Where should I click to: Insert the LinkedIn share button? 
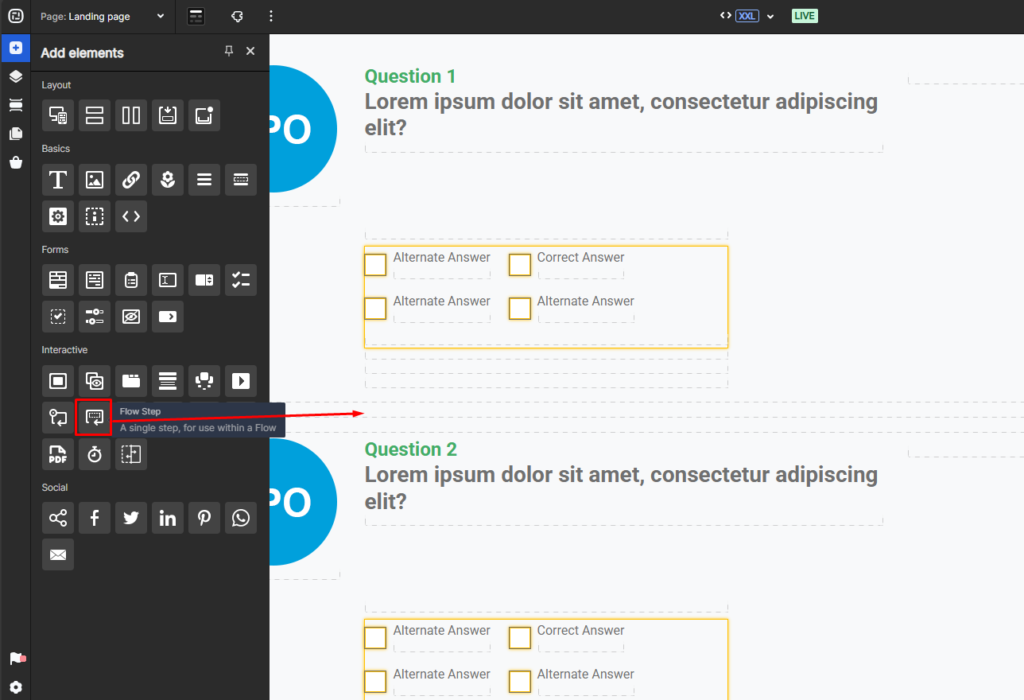168,518
